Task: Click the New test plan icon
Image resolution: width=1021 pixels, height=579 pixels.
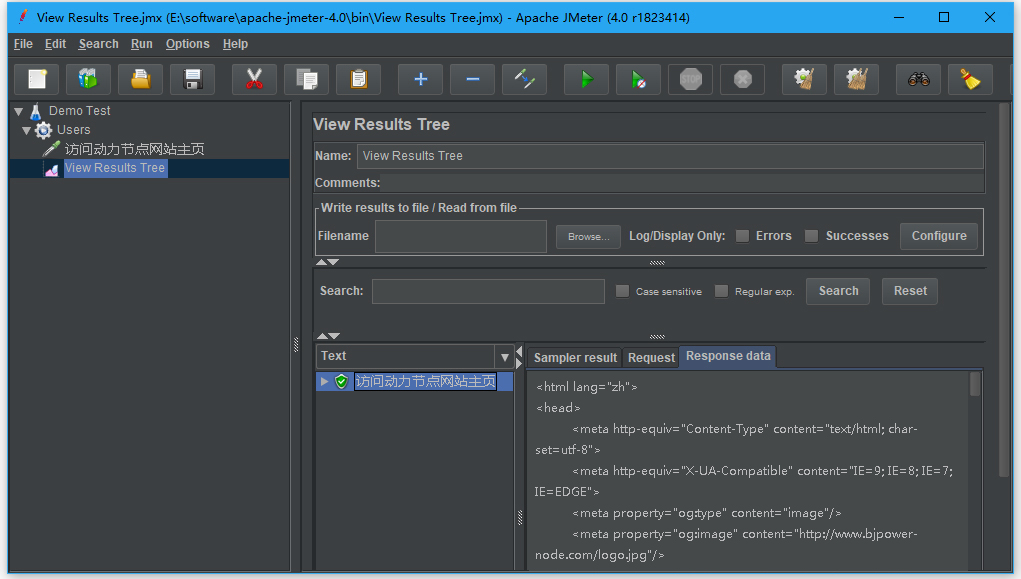Action: click(x=36, y=79)
